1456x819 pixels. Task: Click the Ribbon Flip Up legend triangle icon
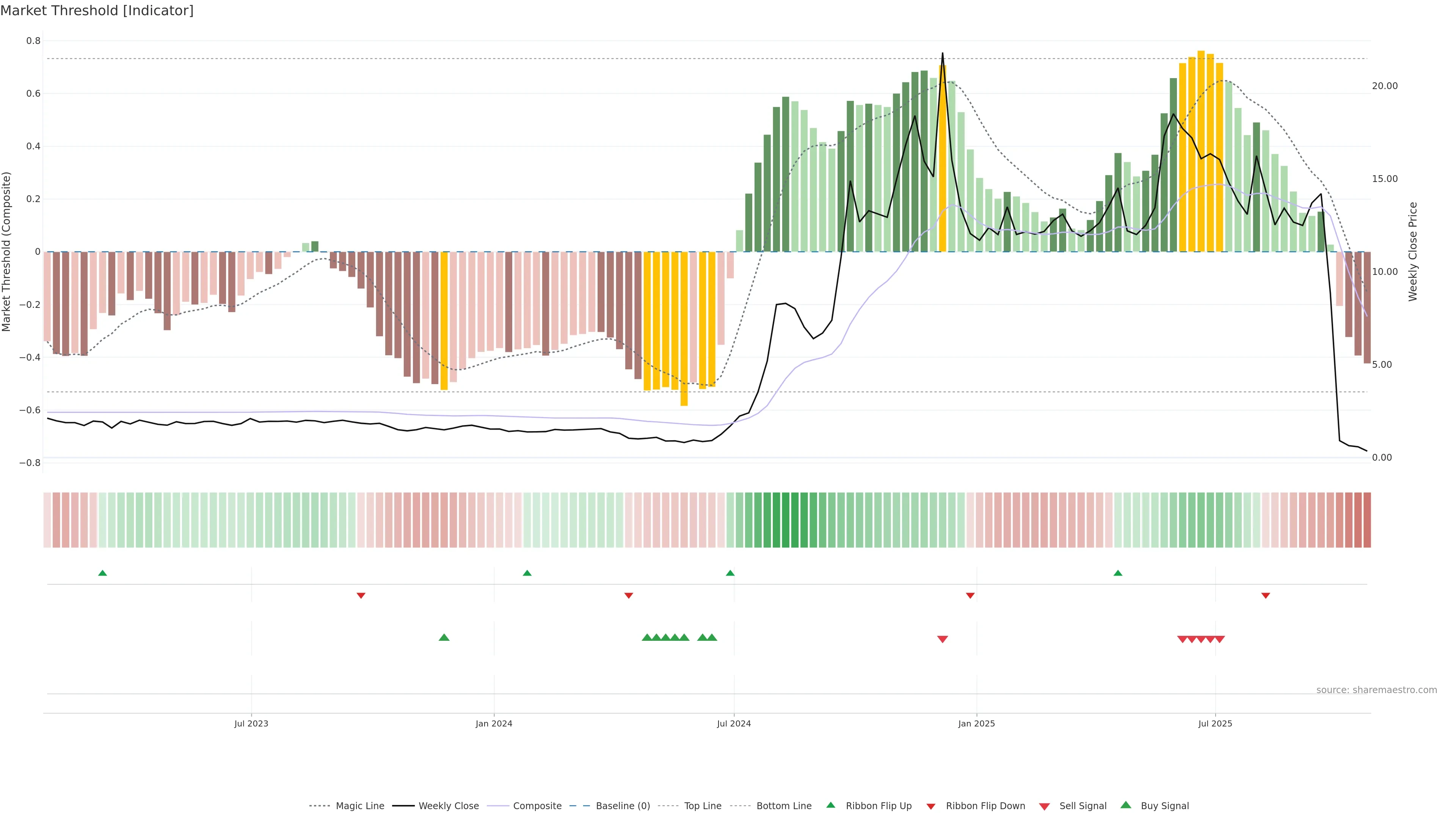pos(830,805)
